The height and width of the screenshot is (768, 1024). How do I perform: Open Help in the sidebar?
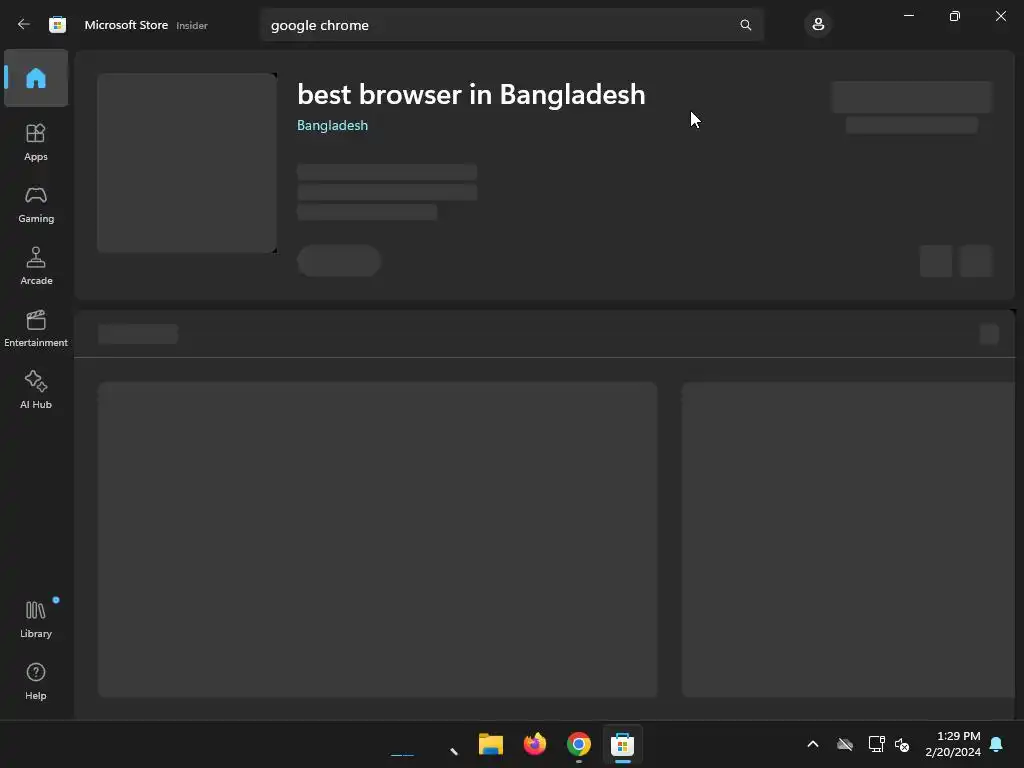[x=36, y=682]
